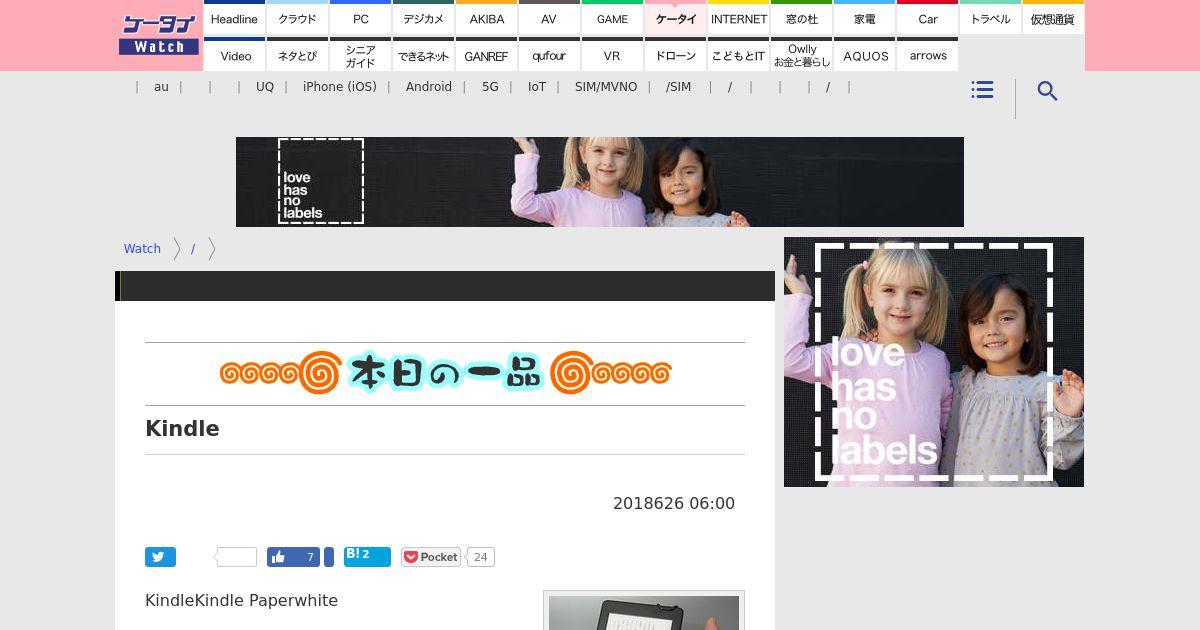The image size is (1200, 630).
Task: Follow the Watch breadcrumb link
Action: point(142,249)
